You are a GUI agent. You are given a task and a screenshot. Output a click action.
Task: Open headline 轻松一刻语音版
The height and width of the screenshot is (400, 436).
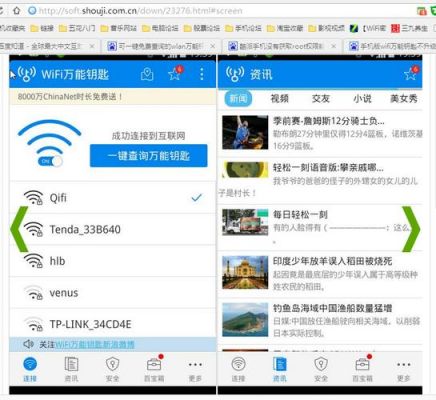[328, 167]
